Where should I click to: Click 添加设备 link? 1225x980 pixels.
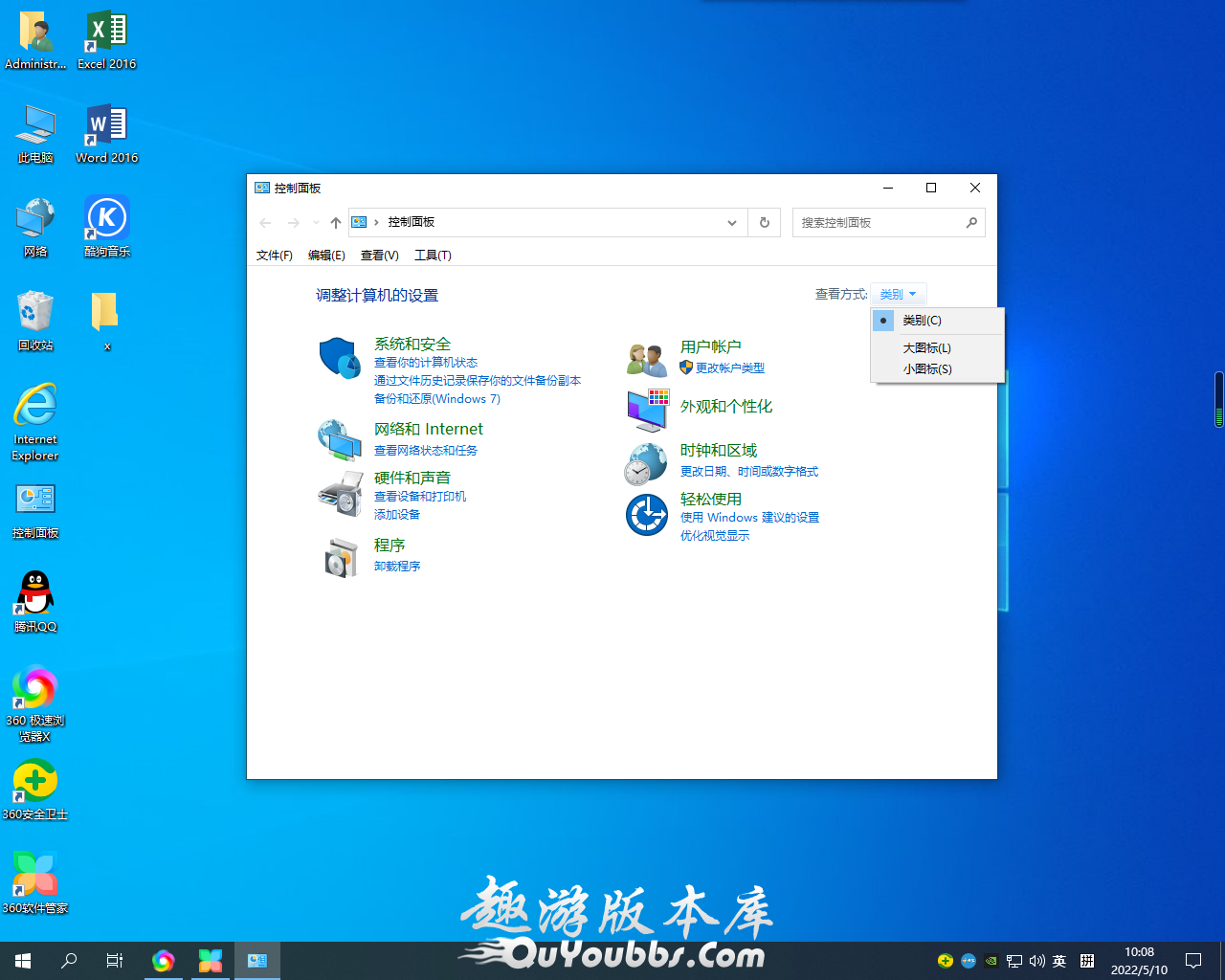(397, 515)
